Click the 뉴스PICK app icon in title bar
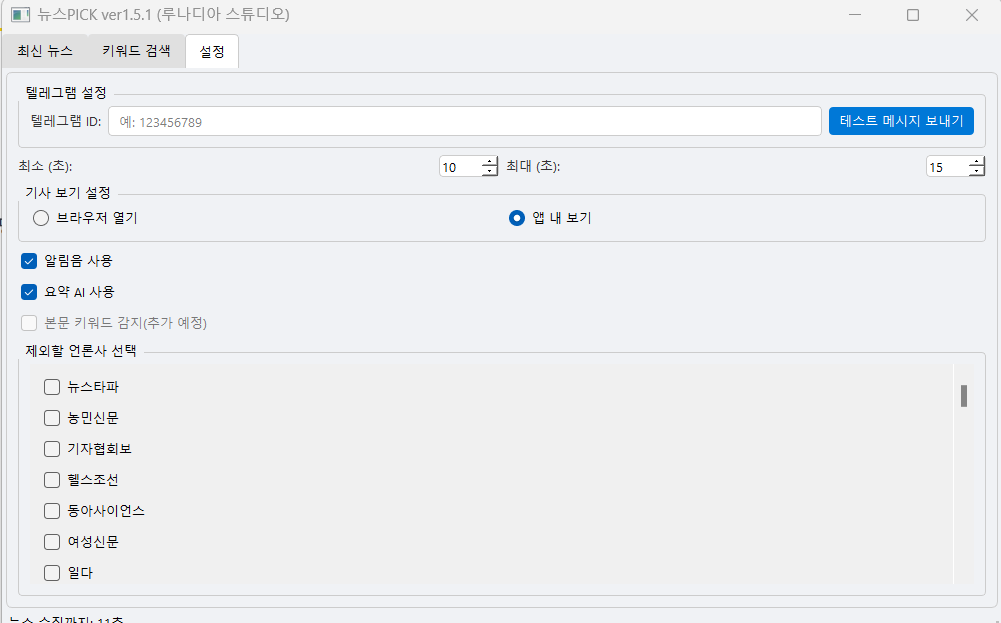This screenshot has height=623, width=1001. point(19,16)
